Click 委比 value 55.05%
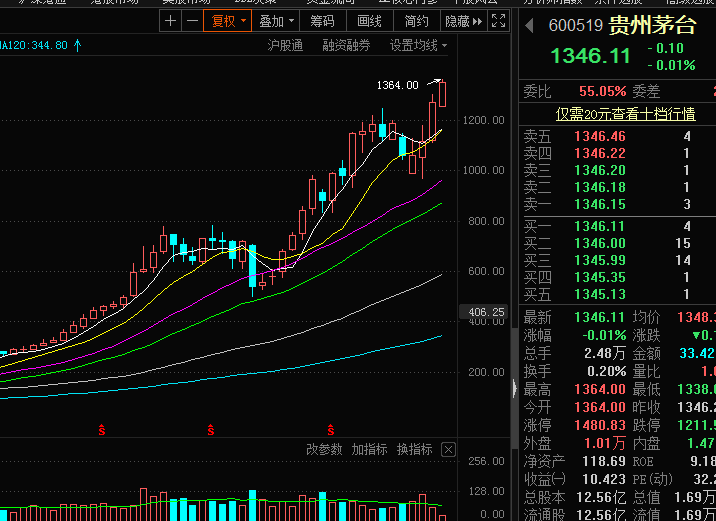Screen dimensions: 716x521 [602, 91]
